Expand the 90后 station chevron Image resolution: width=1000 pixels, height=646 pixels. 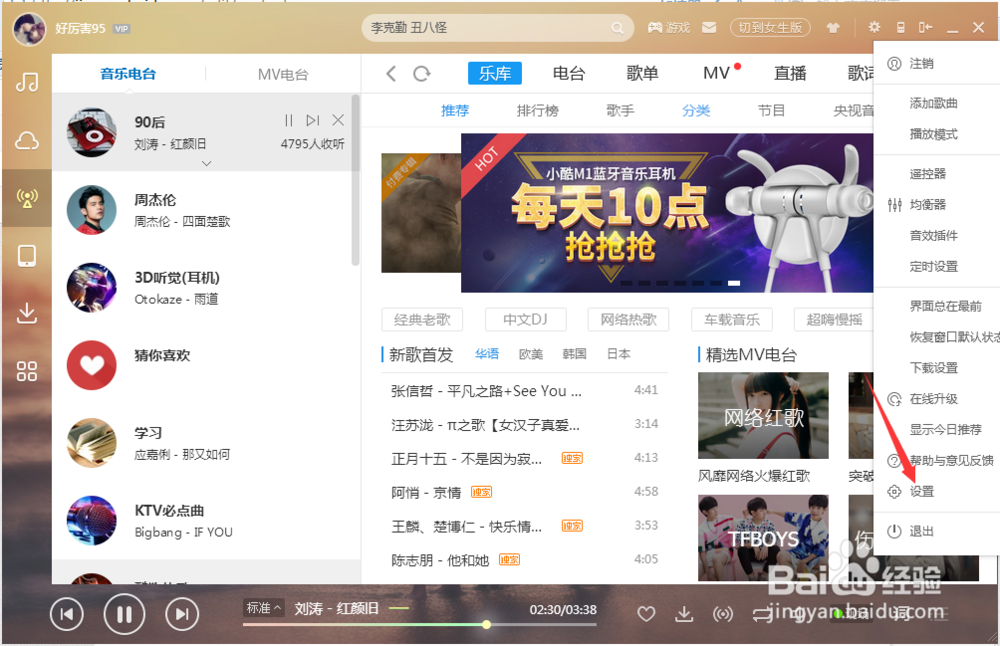206,164
